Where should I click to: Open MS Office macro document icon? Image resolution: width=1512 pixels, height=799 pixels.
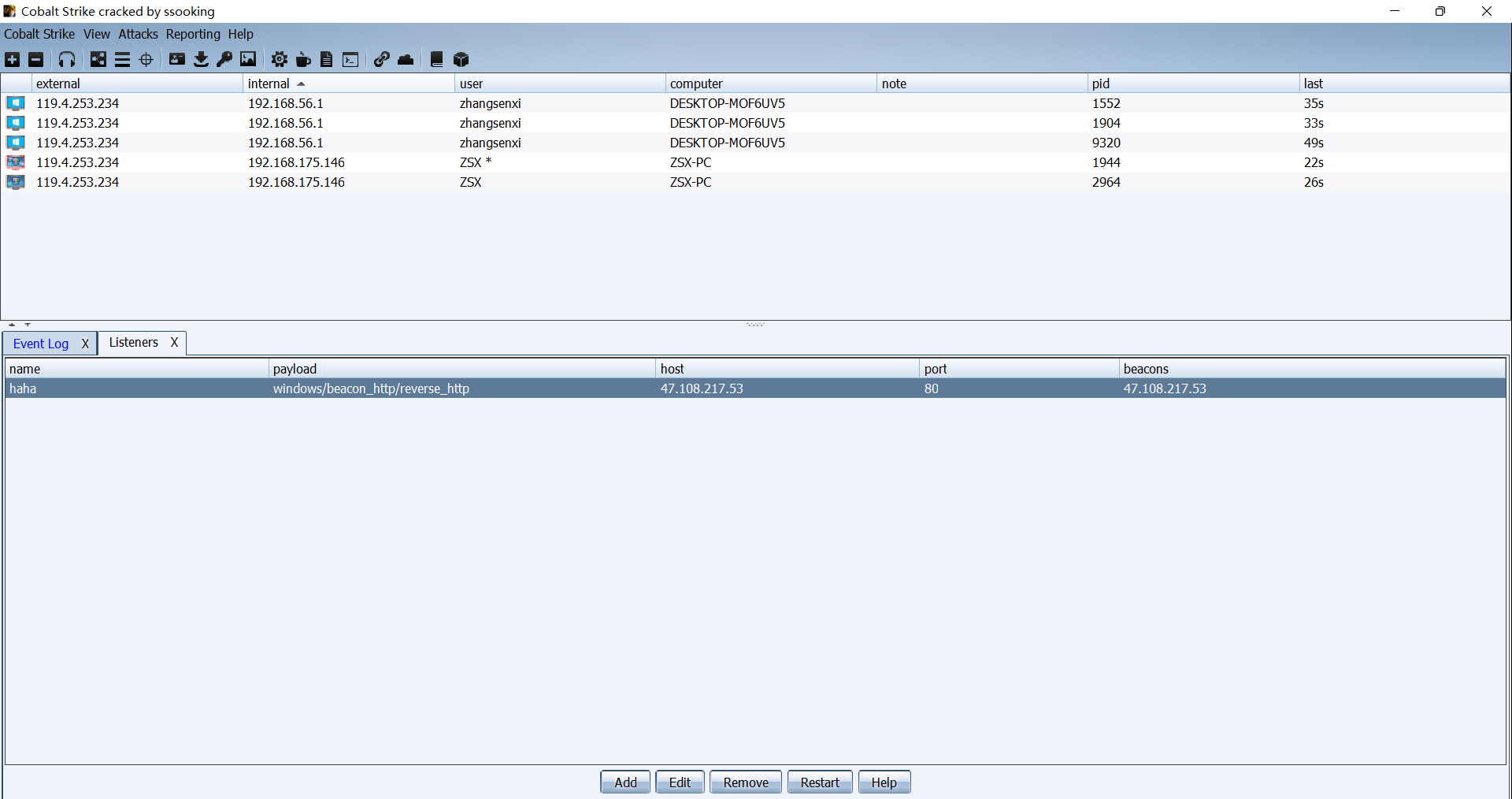(x=327, y=60)
